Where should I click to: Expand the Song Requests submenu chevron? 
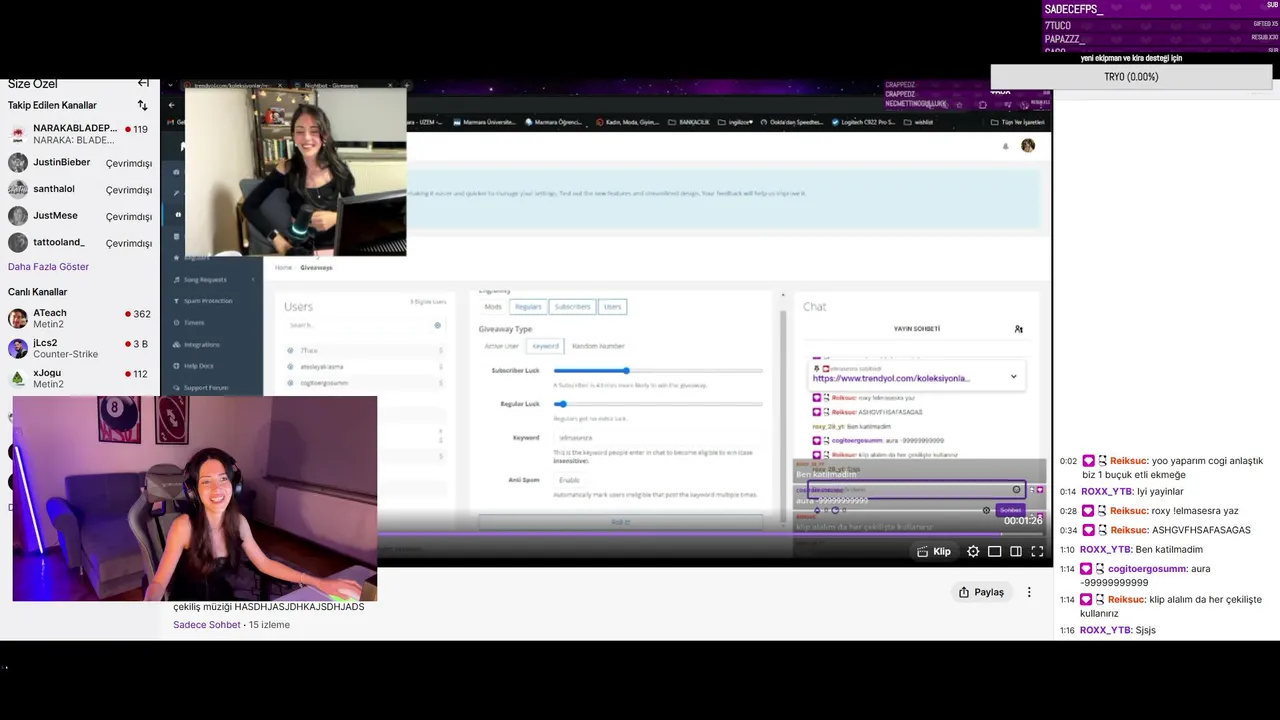(x=253, y=280)
